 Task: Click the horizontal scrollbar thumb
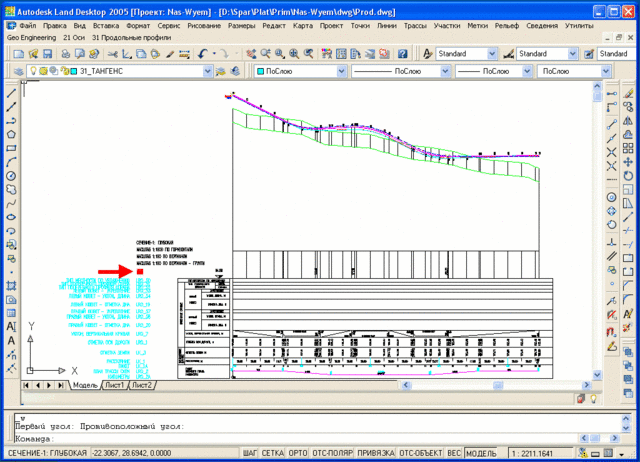[x=498, y=385]
